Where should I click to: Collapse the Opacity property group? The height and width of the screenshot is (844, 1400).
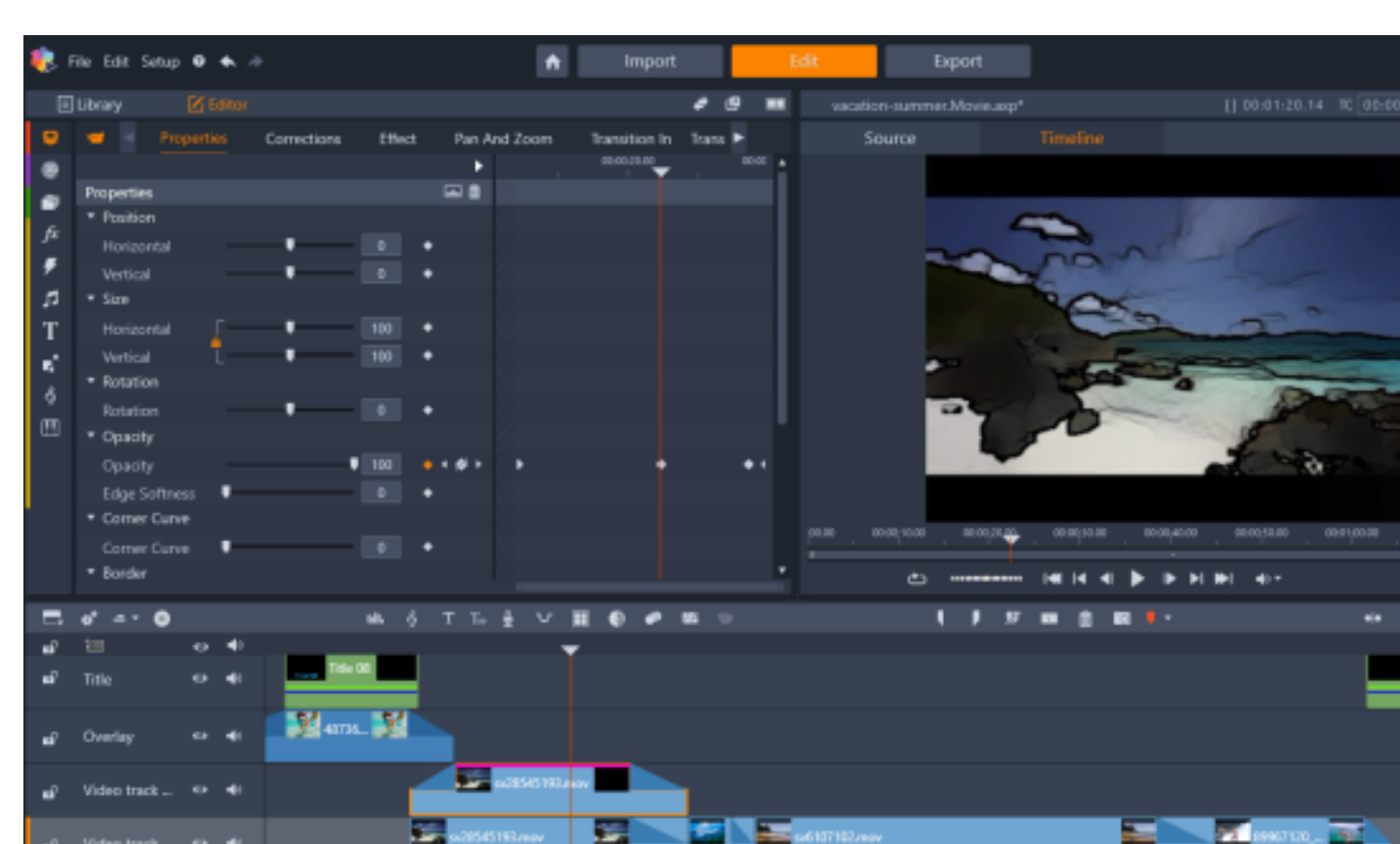click(x=91, y=436)
